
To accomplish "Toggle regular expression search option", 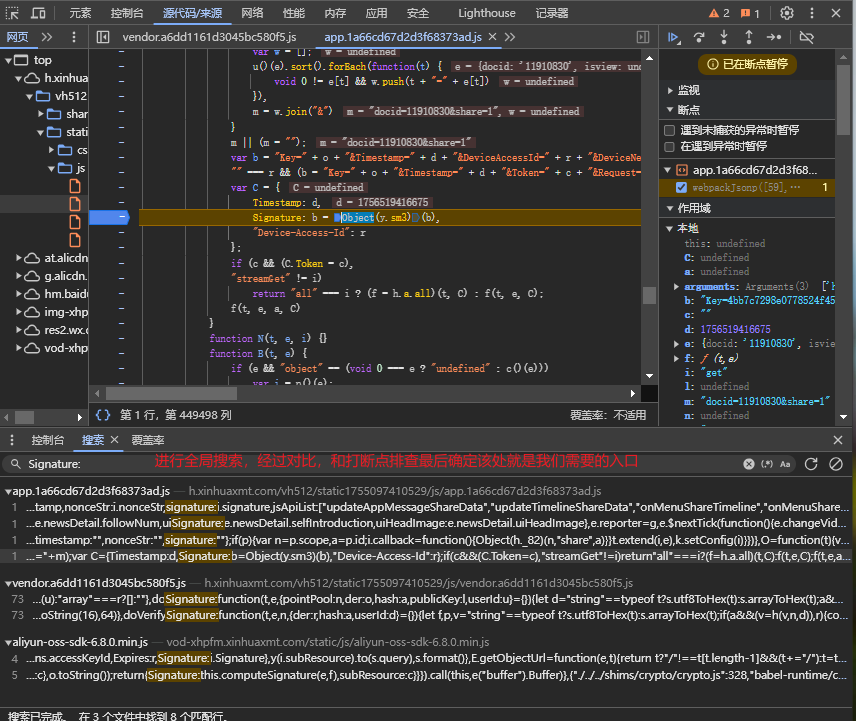I will click(x=767, y=464).
